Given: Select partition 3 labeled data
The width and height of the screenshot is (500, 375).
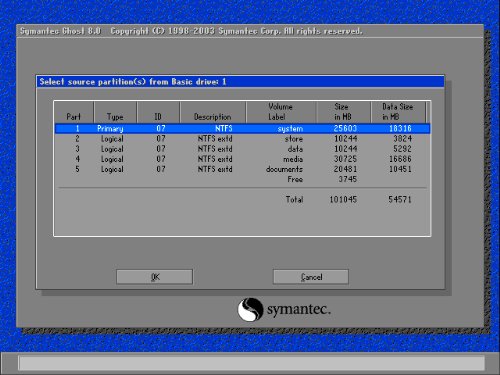Looking at the screenshot, I should (242, 149).
